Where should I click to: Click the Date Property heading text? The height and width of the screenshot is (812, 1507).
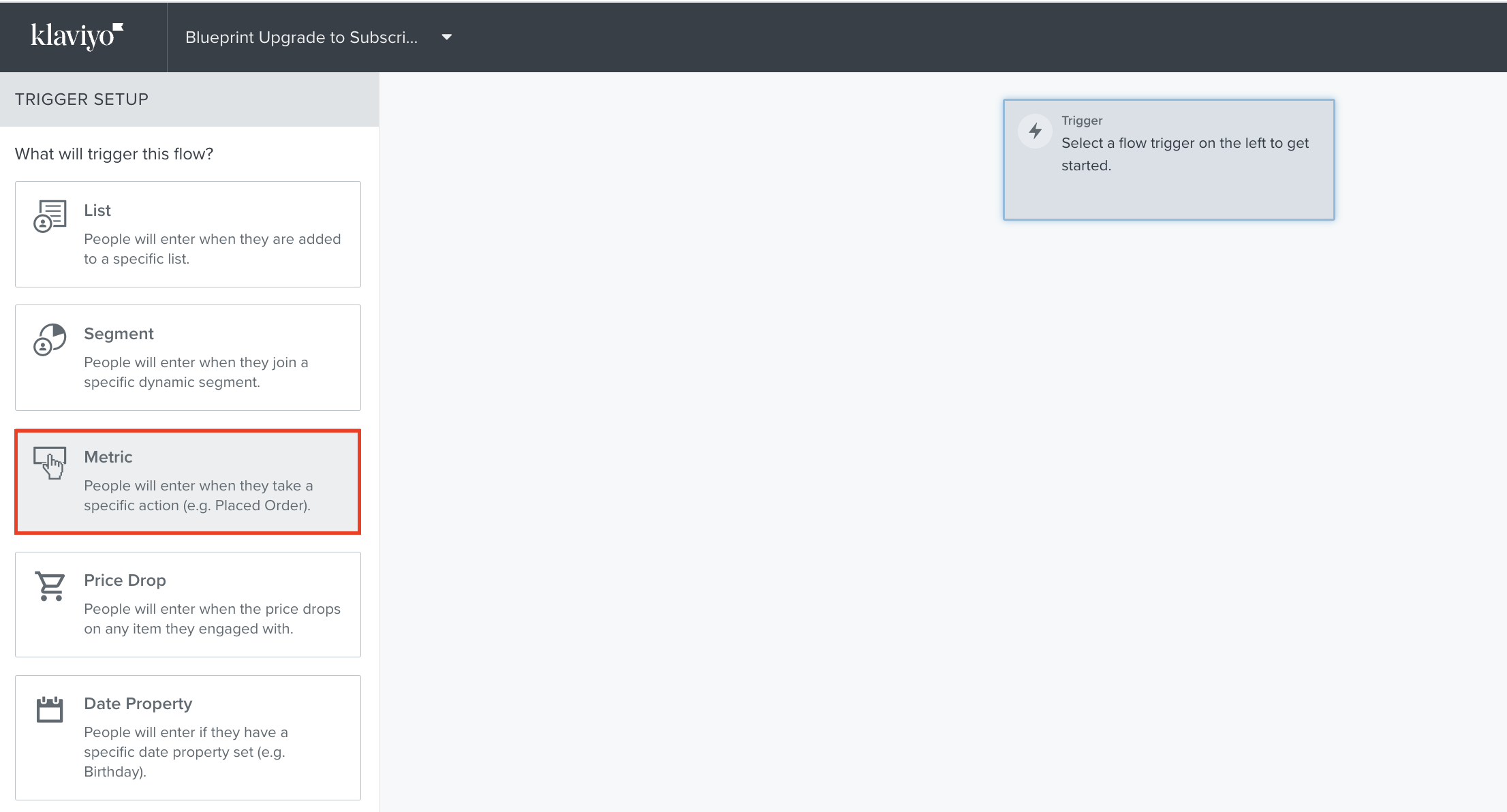138,704
